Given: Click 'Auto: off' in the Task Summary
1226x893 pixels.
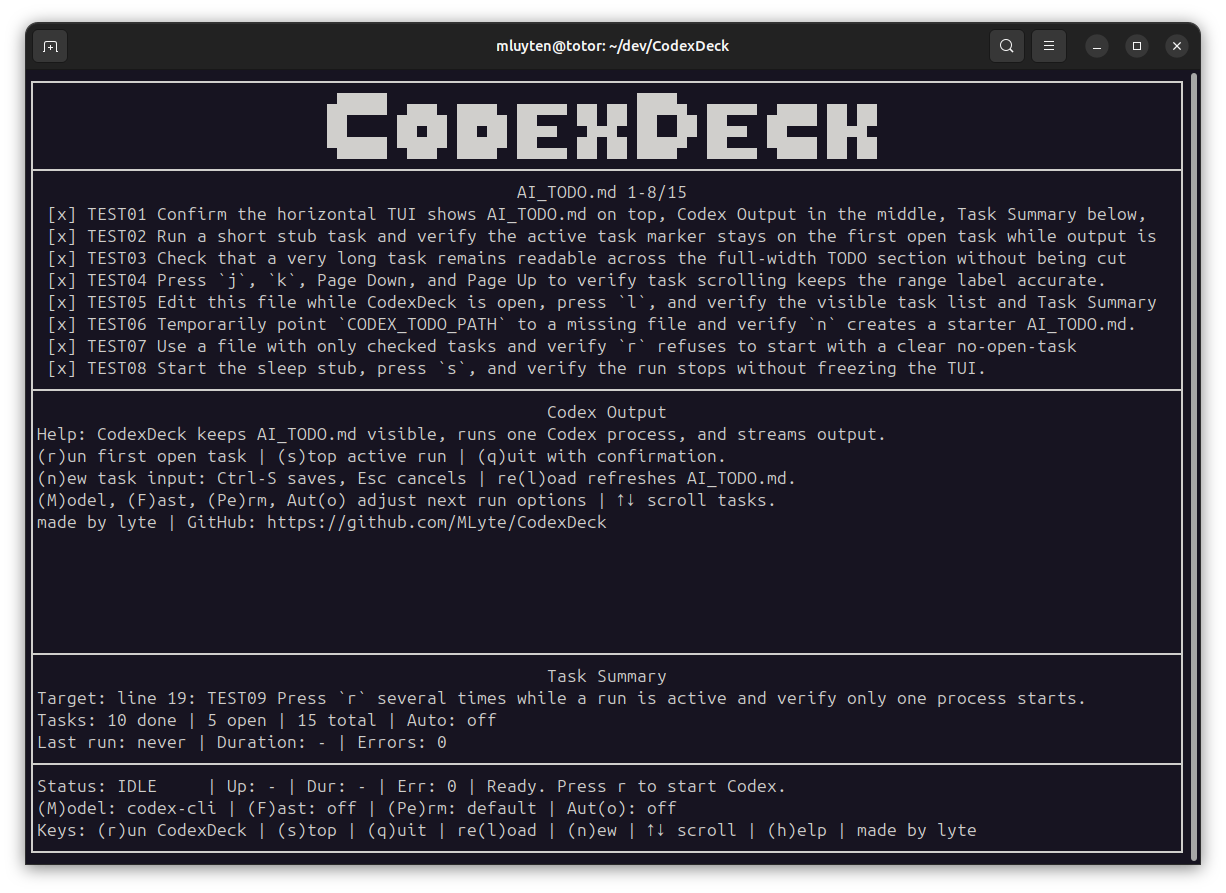Looking at the screenshot, I should 452,720.
